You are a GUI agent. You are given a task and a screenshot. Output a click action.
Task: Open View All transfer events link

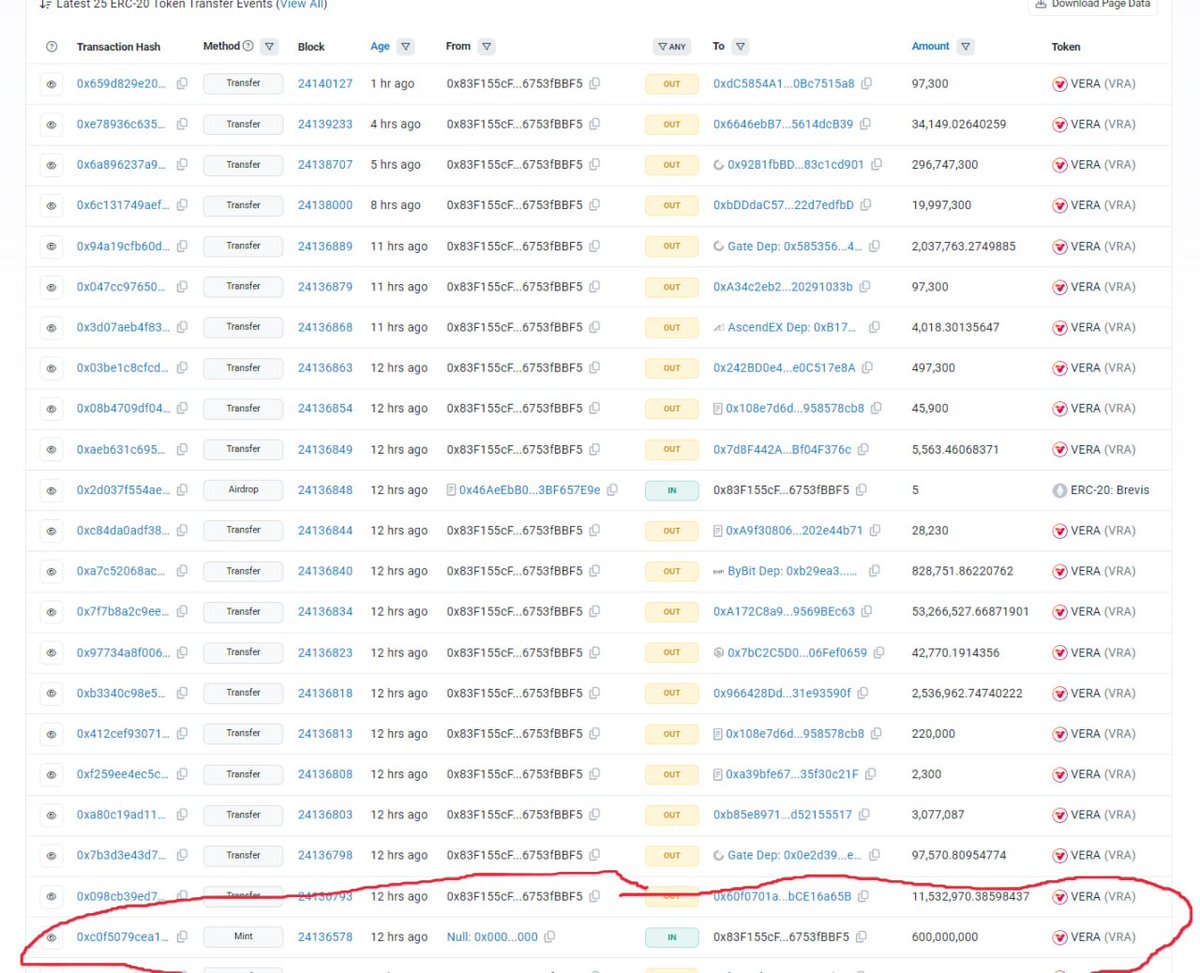pos(303,5)
